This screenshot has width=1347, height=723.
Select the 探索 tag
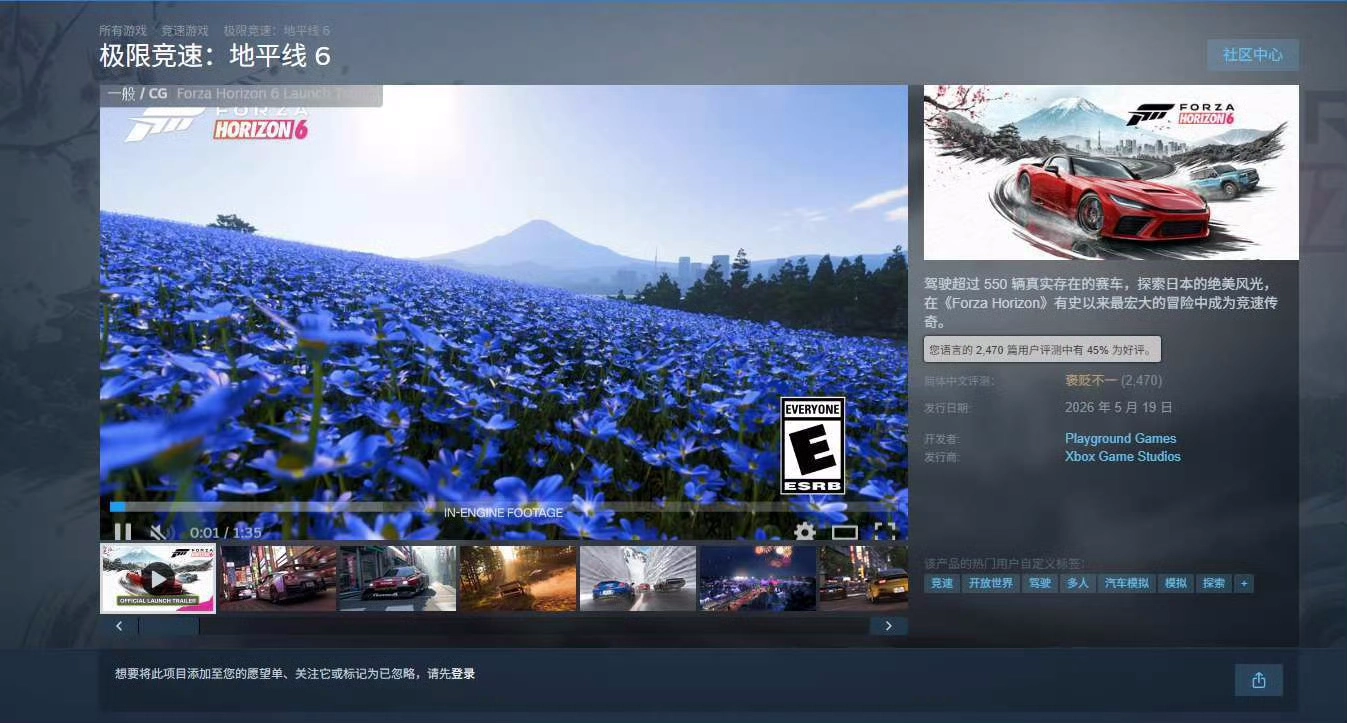point(1214,583)
